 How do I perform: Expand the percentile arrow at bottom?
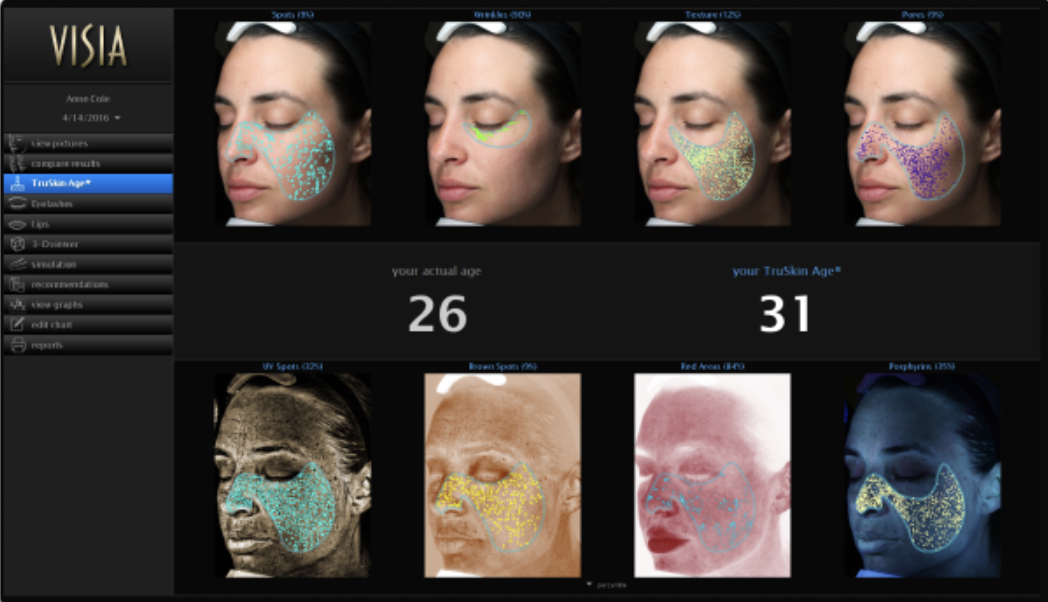tap(590, 584)
